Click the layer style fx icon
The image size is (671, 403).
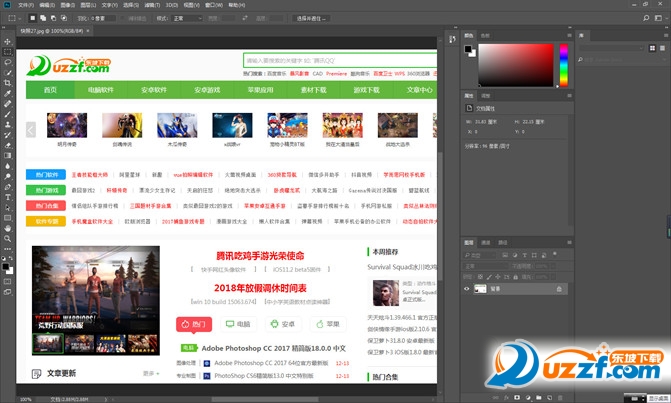[506, 397]
